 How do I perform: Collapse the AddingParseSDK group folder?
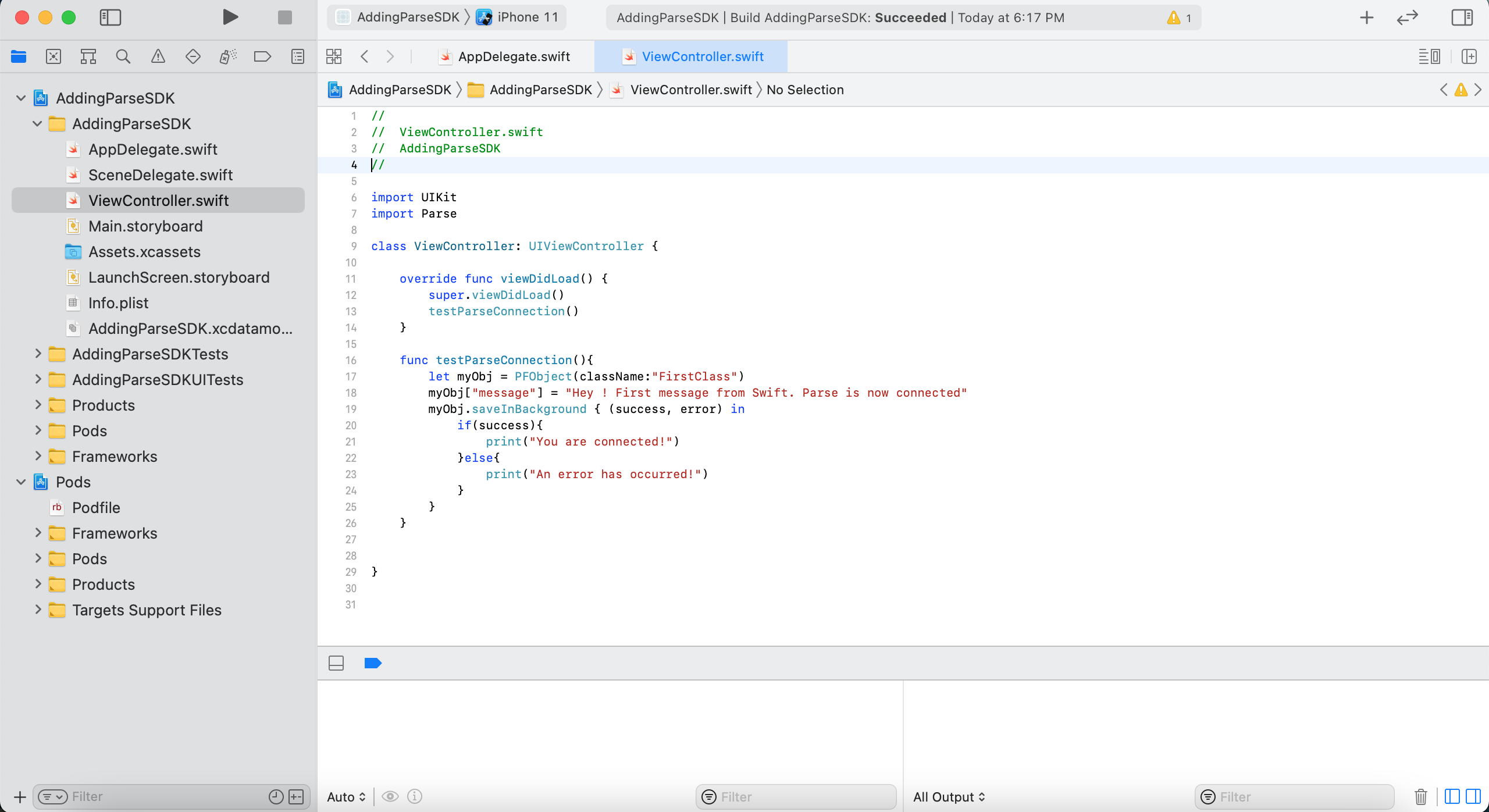click(x=37, y=124)
